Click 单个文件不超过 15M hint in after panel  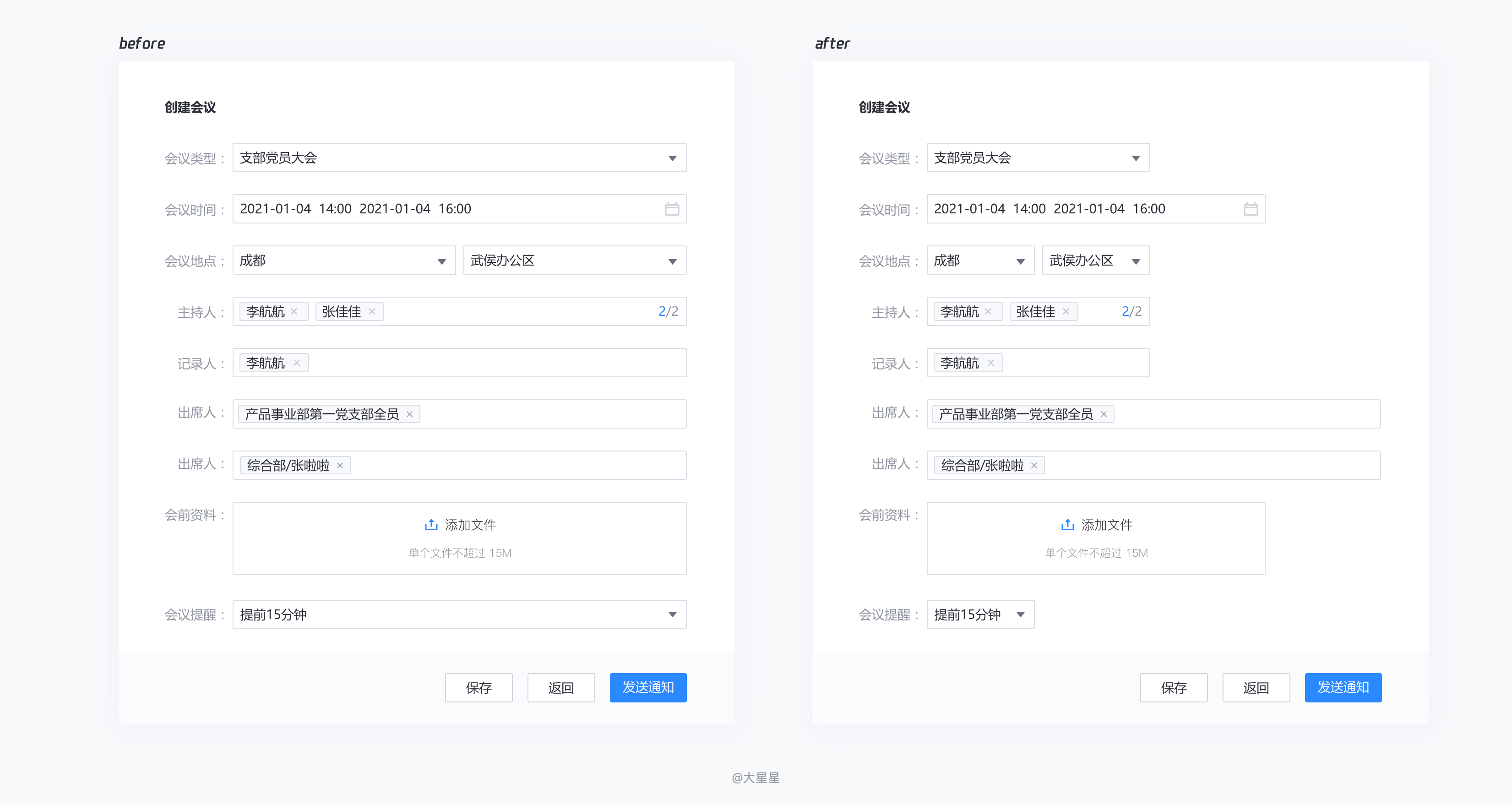1096,553
